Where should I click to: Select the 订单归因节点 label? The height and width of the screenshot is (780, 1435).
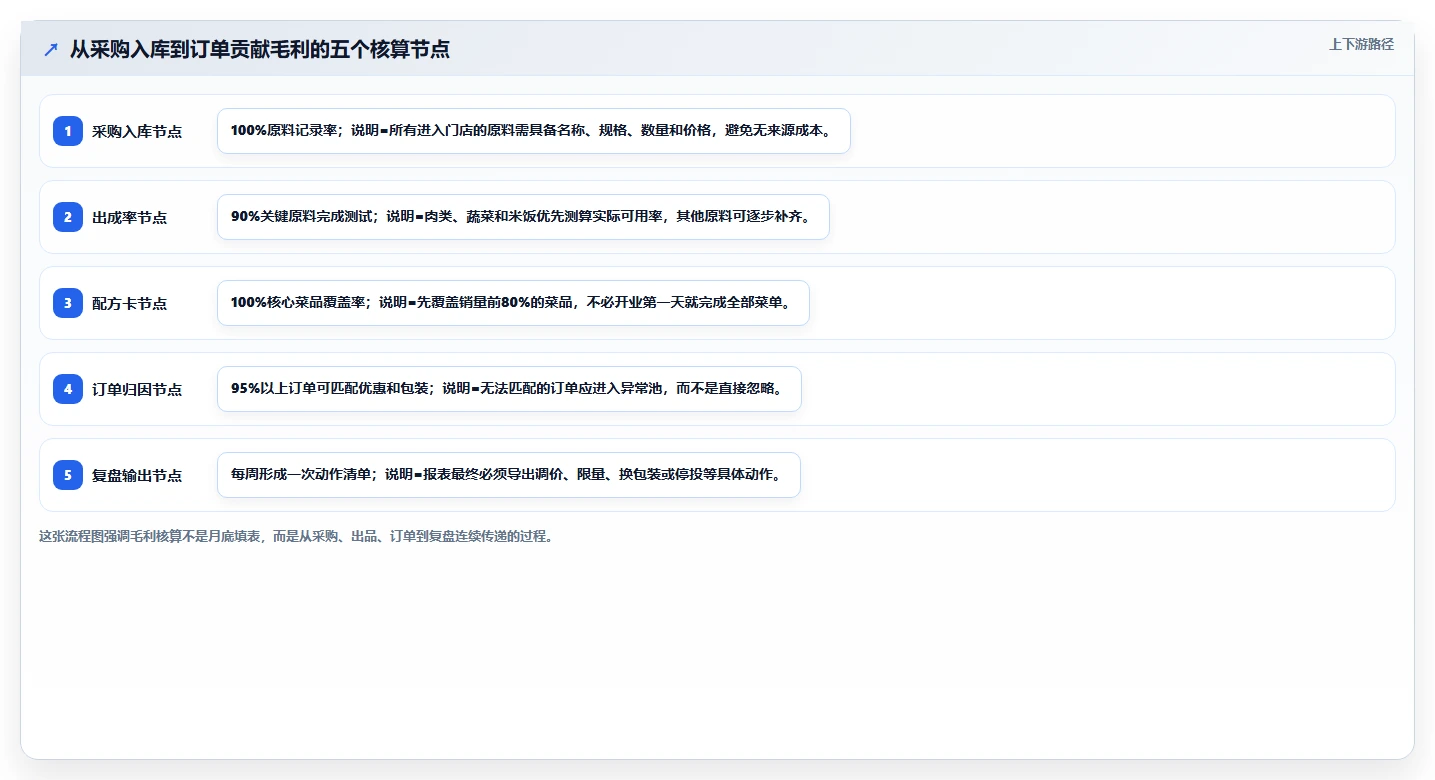tap(137, 389)
